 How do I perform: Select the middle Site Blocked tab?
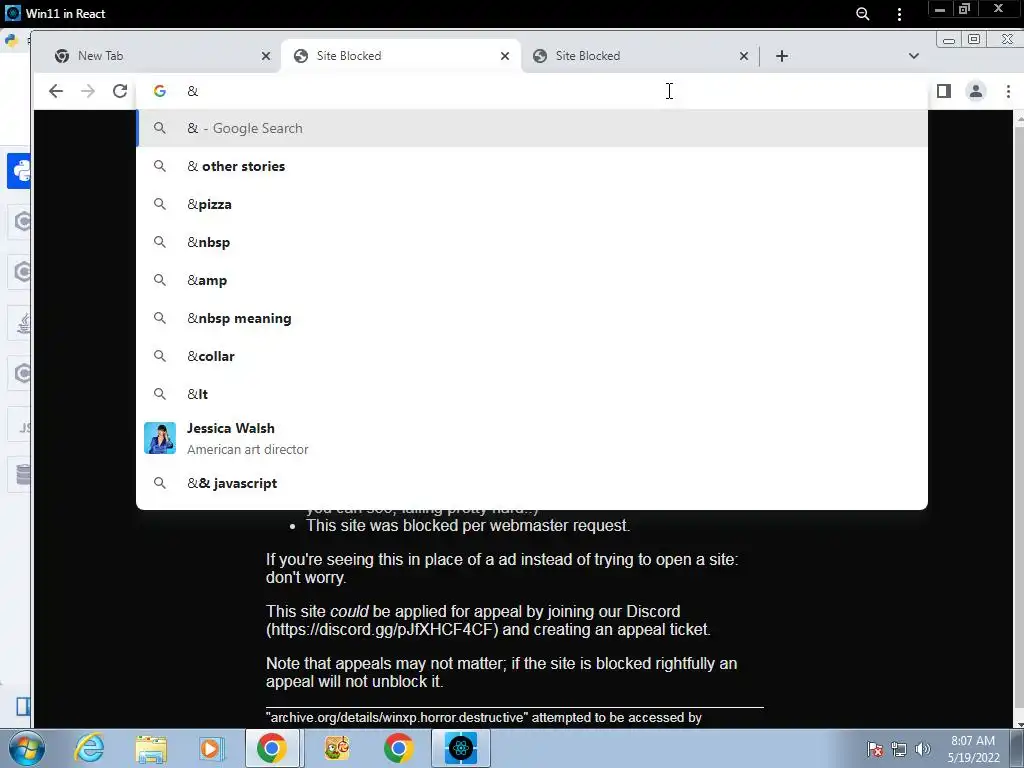tap(401, 56)
